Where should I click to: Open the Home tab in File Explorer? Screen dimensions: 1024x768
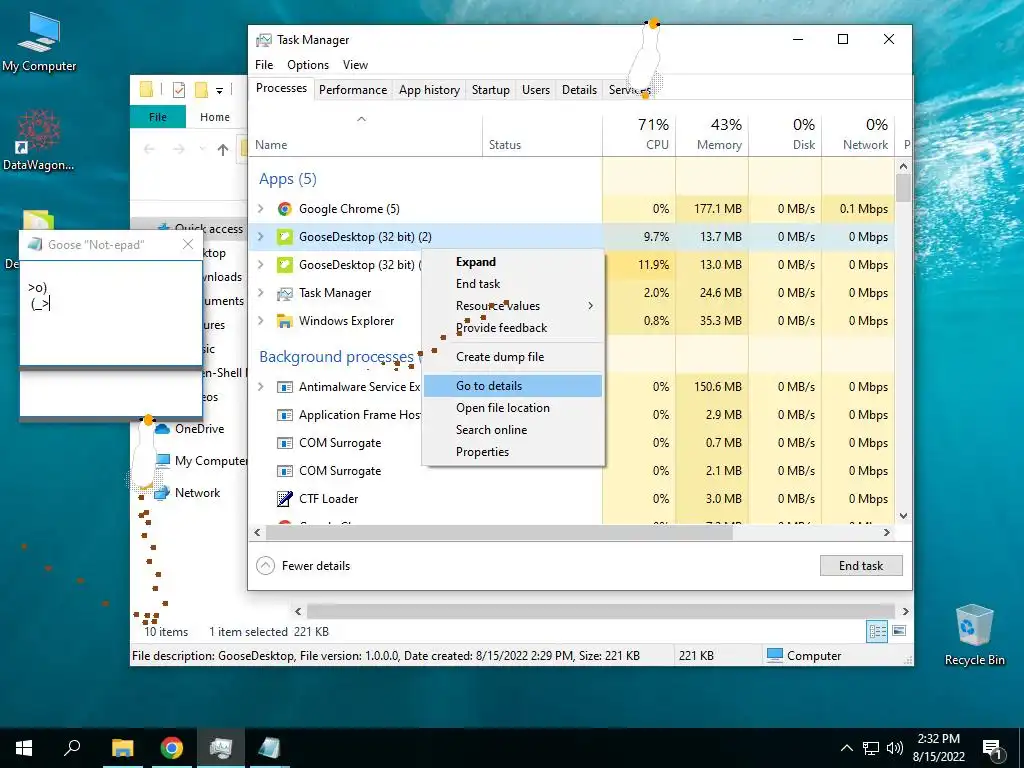pos(215,117)
